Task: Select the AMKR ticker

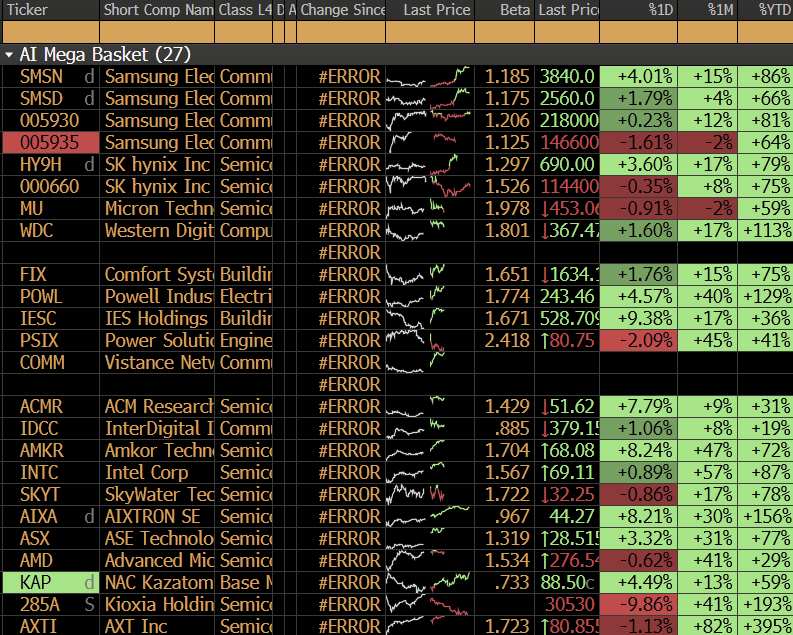Action: coord(41,450)
